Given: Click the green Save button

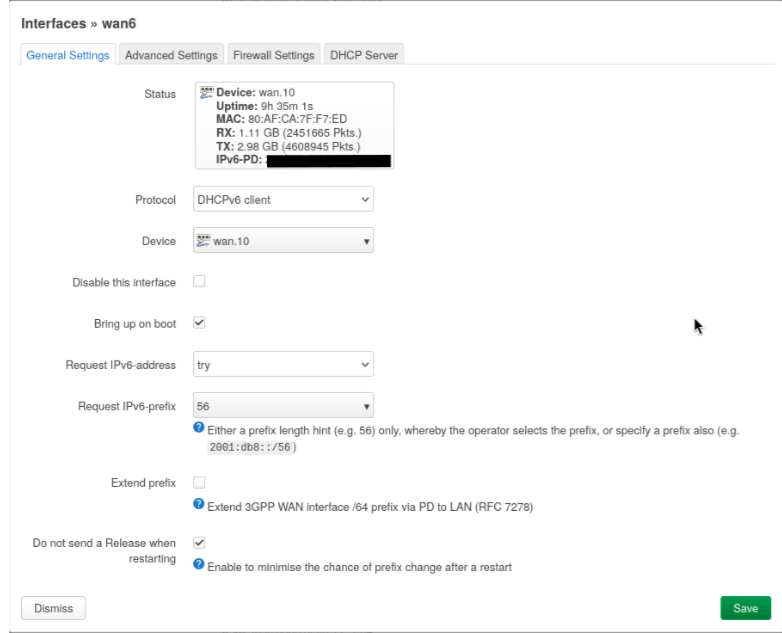Looking at the screenshot, I should coord(746,608).
